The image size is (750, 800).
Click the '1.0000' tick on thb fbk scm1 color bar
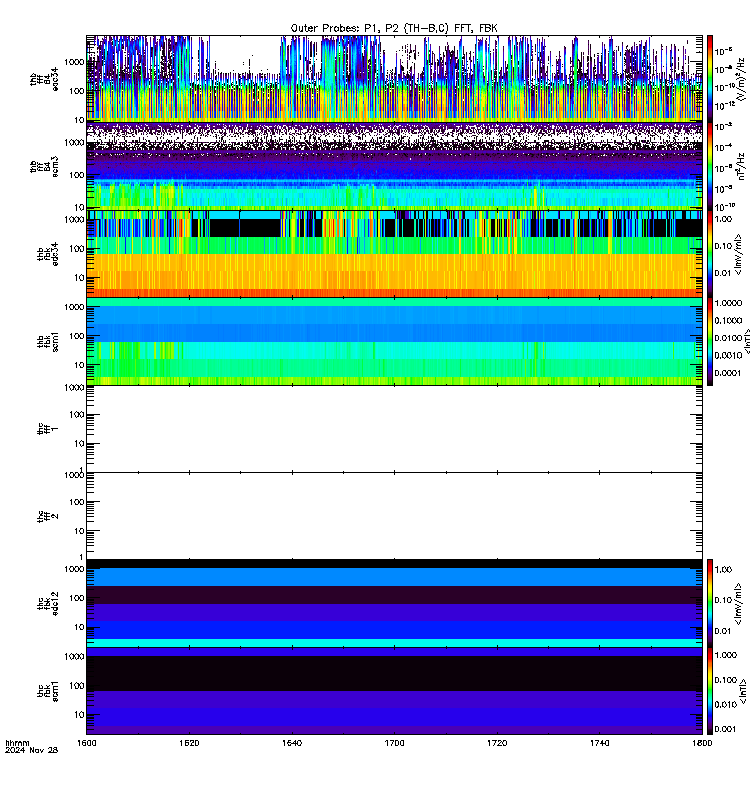pos(728,303)
